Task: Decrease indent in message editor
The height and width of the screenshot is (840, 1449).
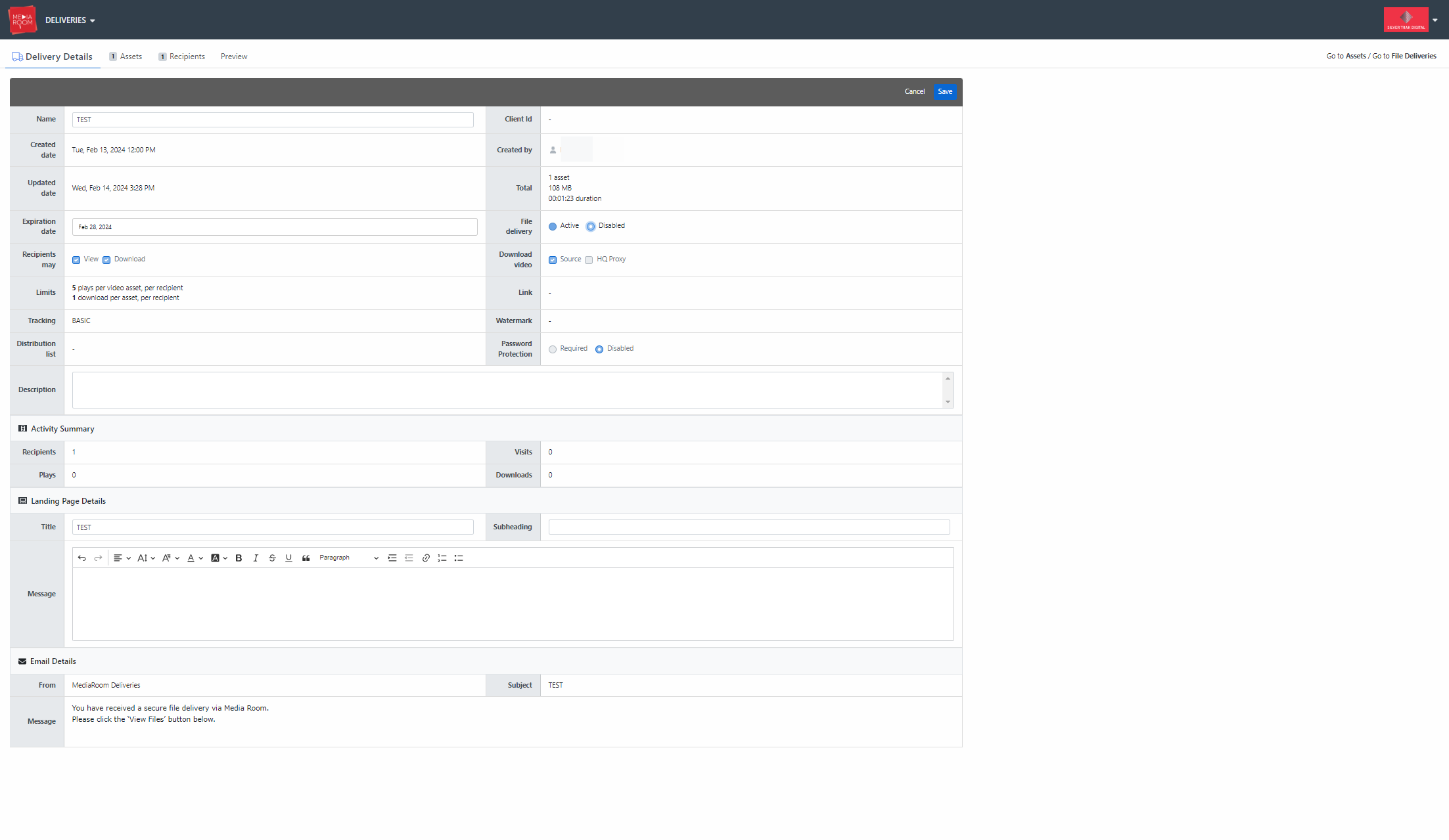Action: [409, 558]
